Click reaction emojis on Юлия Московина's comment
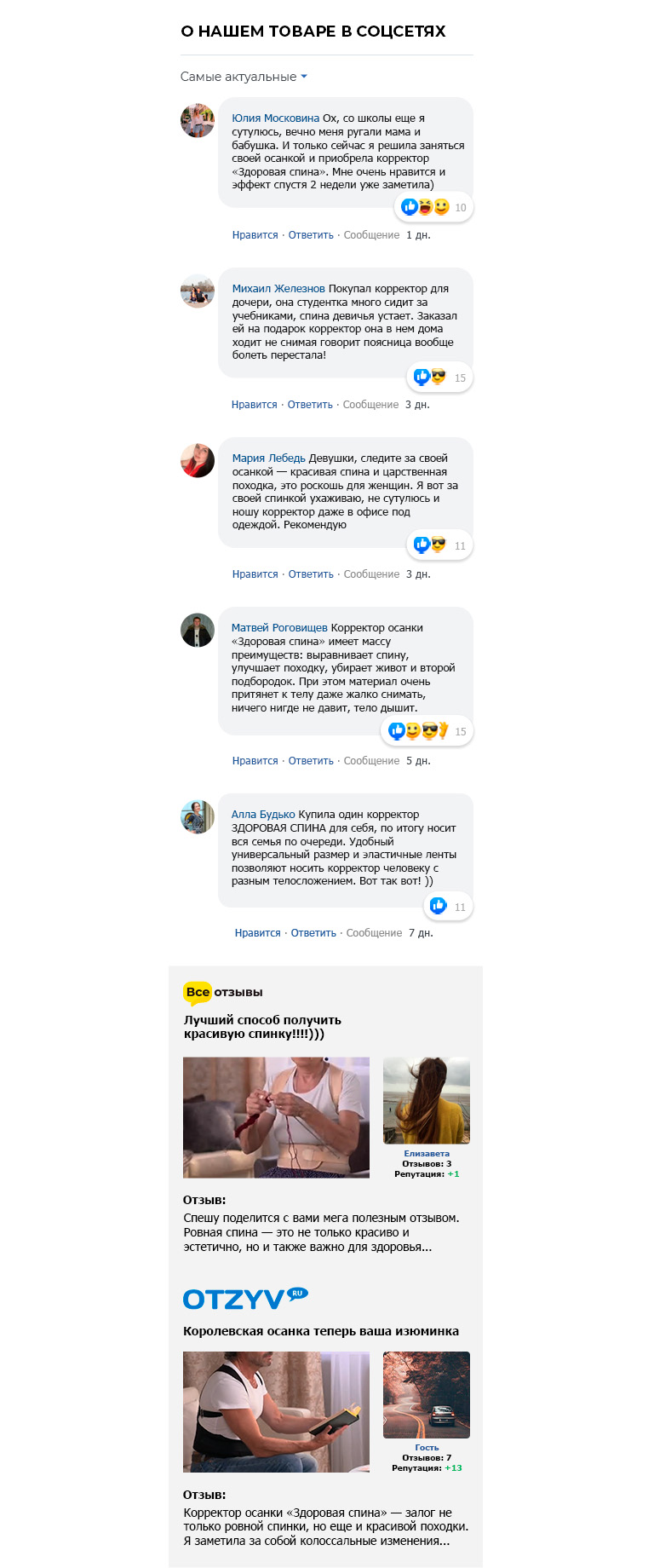654x1568 pixels. [425, 207]
